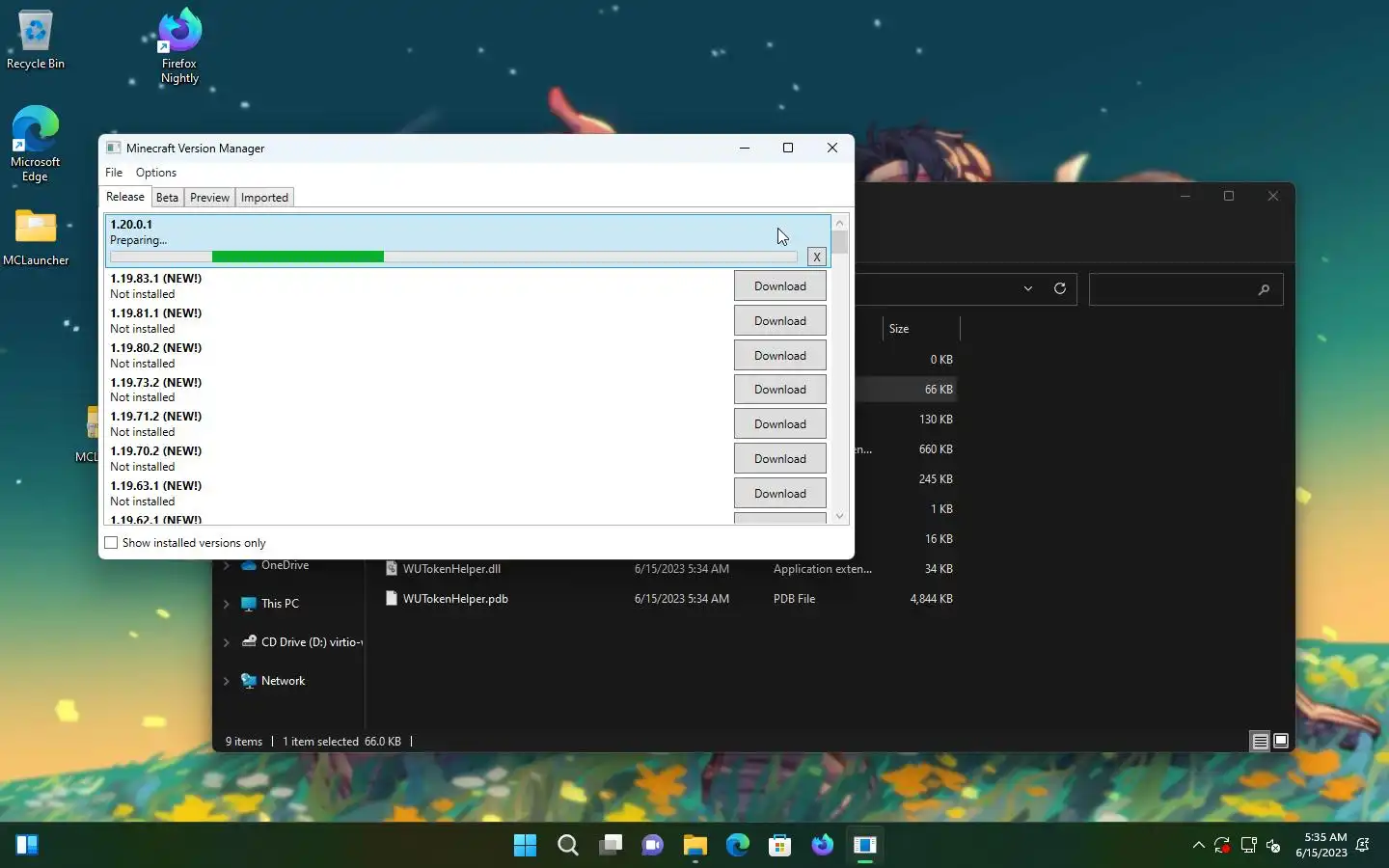1389x868 pixels.
Task: Download version 1.19.71.2
Action: click(x=780, y=424)
